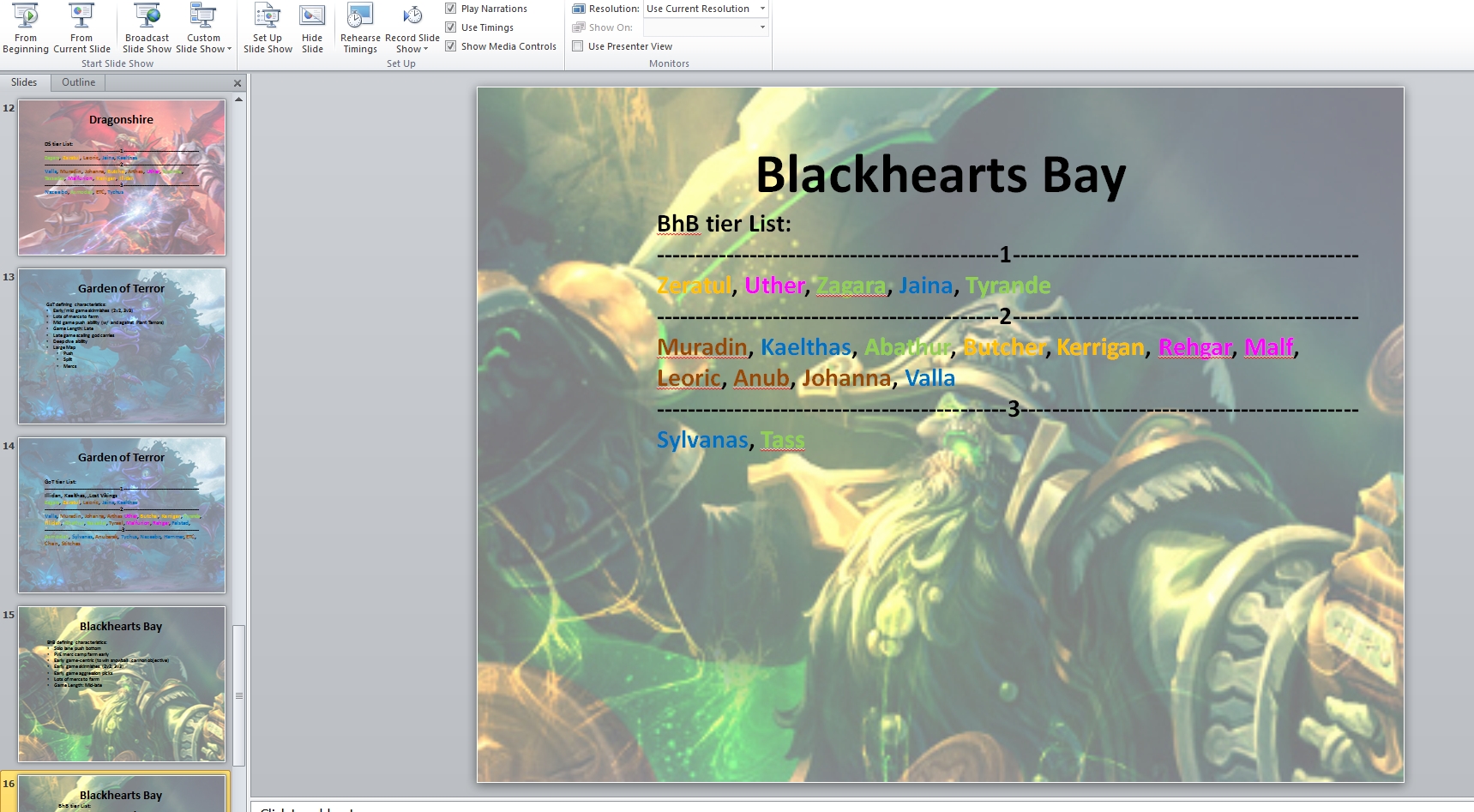
Task: Toggle Show Media Controls checkbox
Action: pyautogui.click(x=451, y=46)
